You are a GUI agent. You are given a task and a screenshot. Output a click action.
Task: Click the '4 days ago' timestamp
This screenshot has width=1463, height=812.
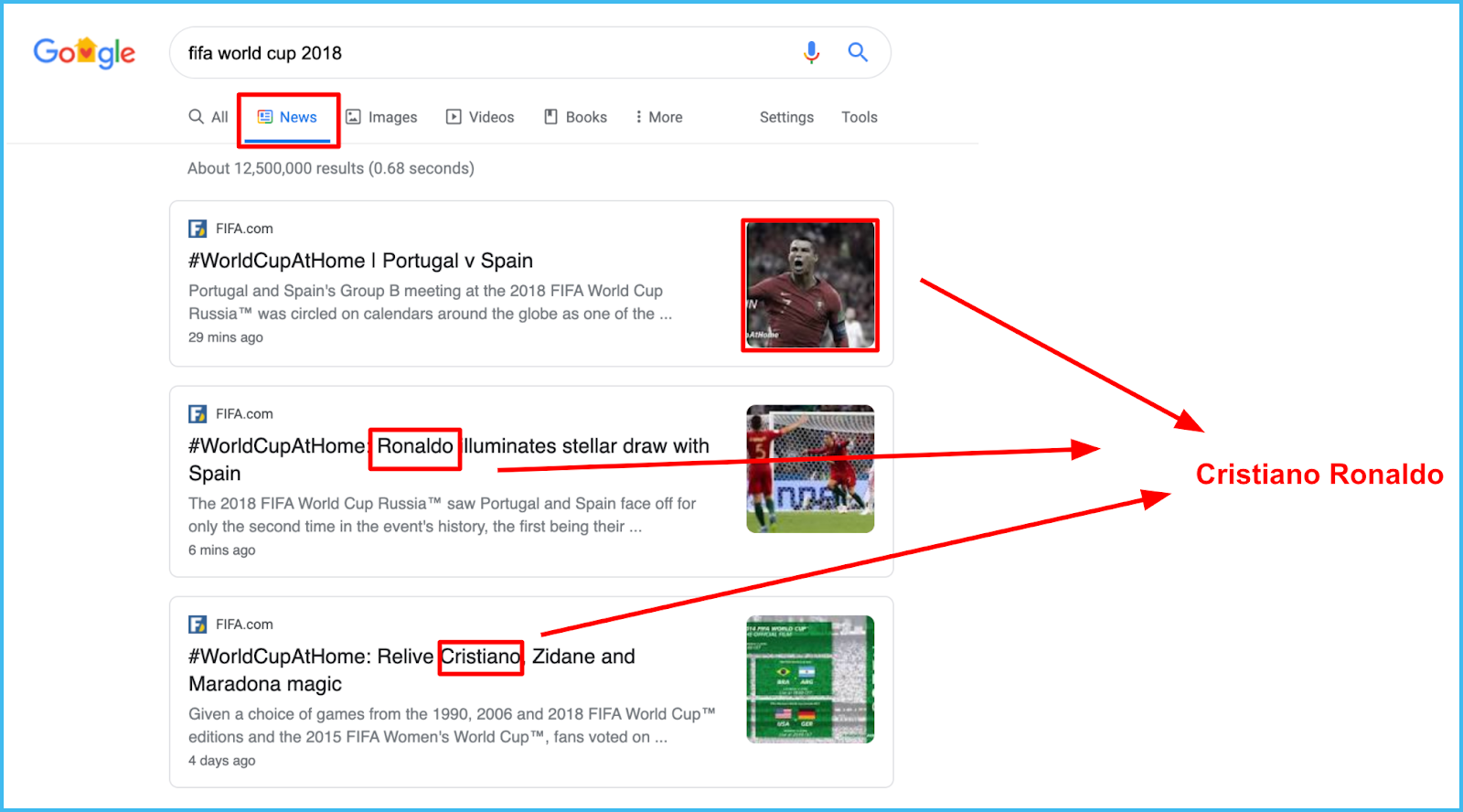tap(222, 761)
